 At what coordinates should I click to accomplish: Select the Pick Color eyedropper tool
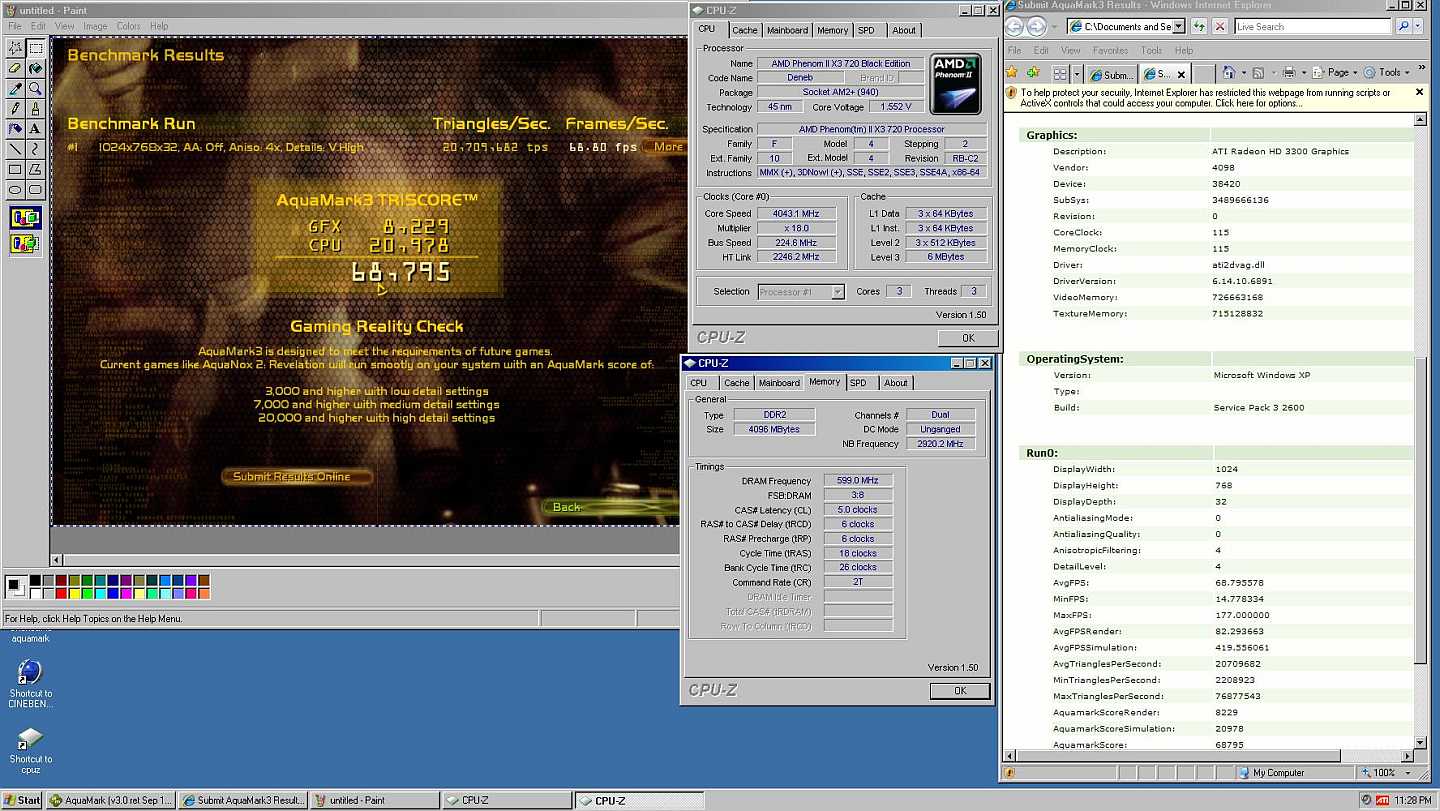pyautogui.click(x=16, y=88)
